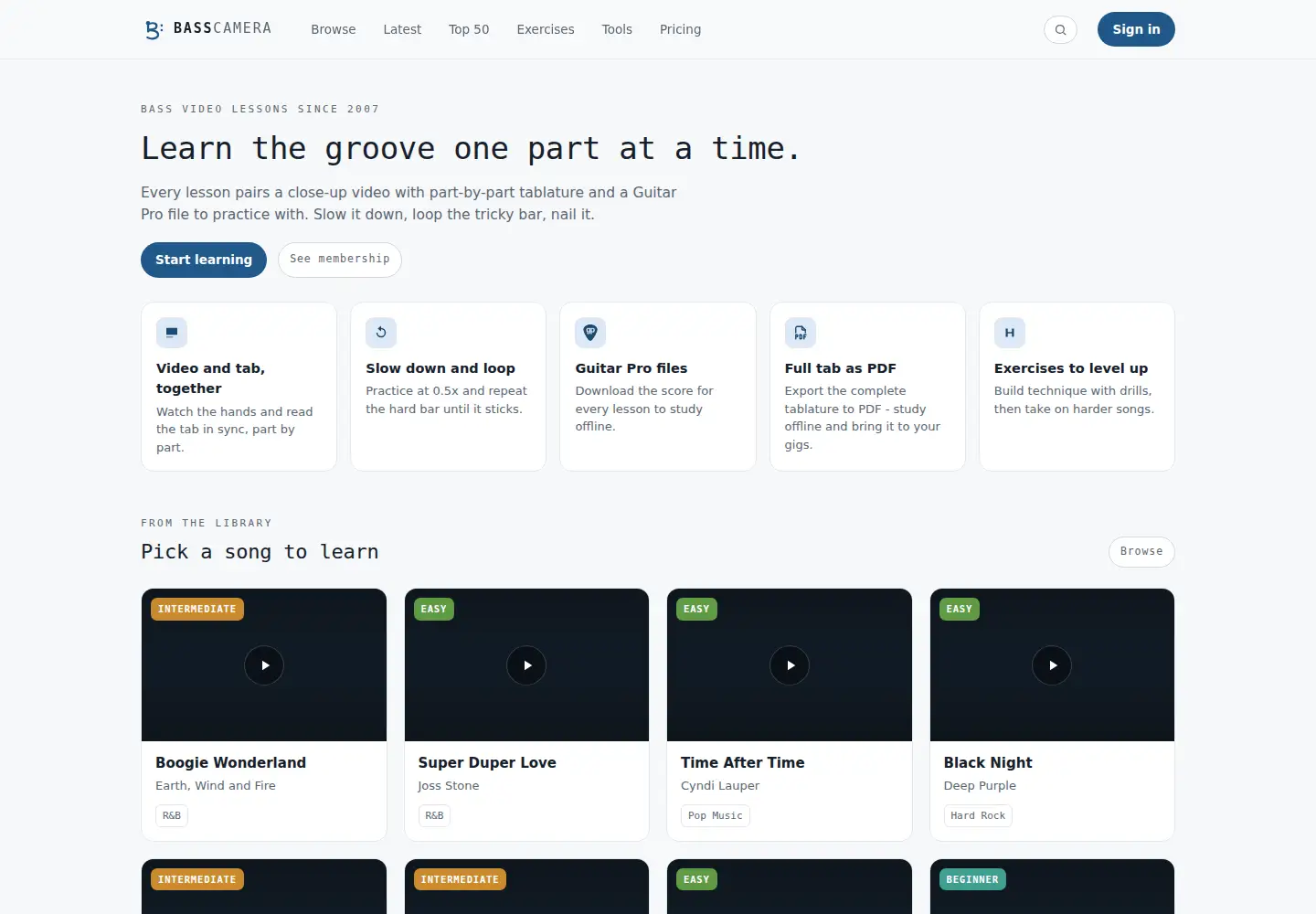Open the Time After Time title
This screenshot has height=914, width=1316.
click(x=742, y=762)
